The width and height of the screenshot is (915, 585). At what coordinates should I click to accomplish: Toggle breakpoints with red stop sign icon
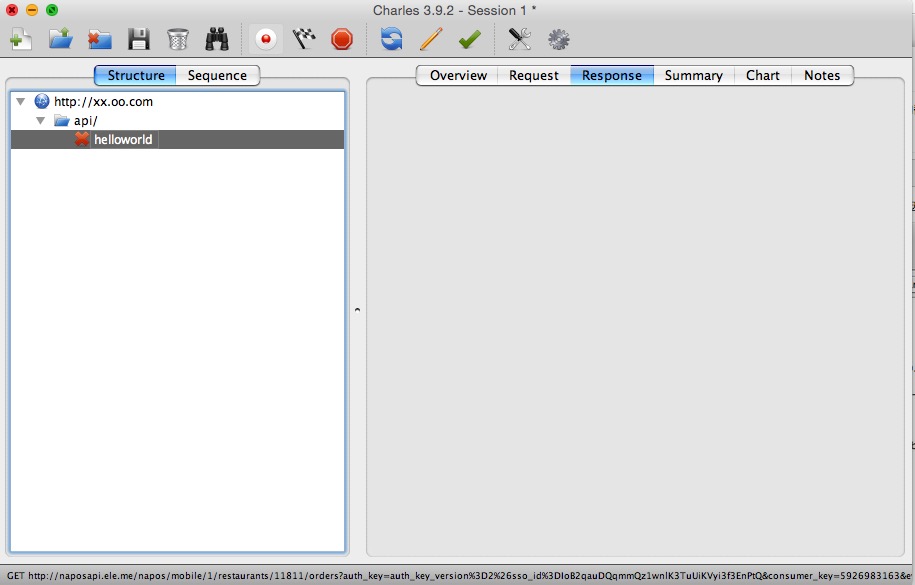tap(341, 39)
